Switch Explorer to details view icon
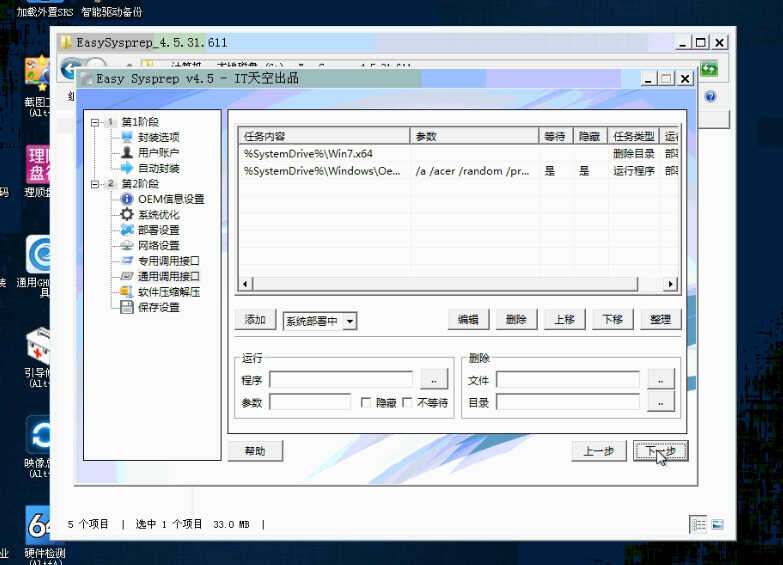 coord(699,524)
